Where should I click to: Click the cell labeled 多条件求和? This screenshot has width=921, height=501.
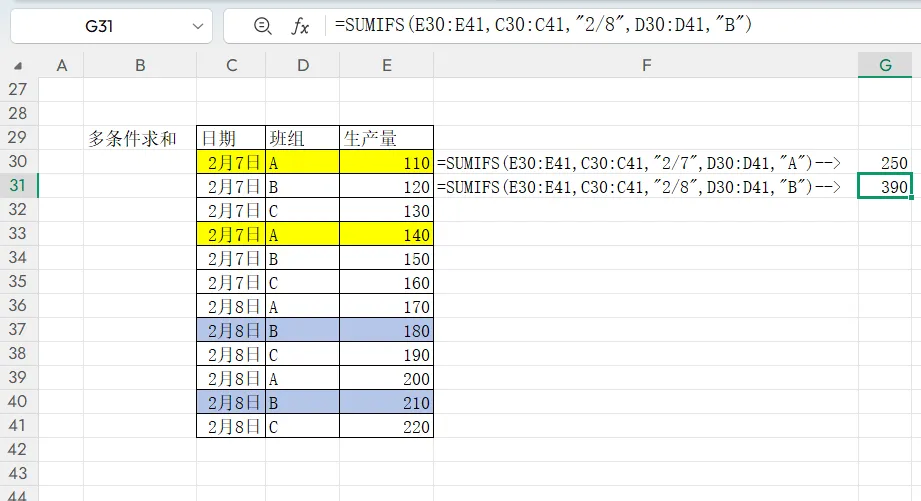[x=140, y=138]
